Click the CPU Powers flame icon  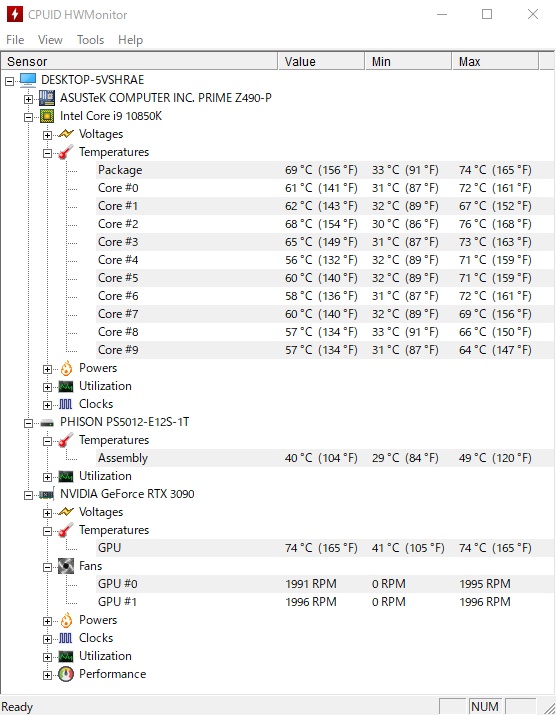[x=66, y=368]
